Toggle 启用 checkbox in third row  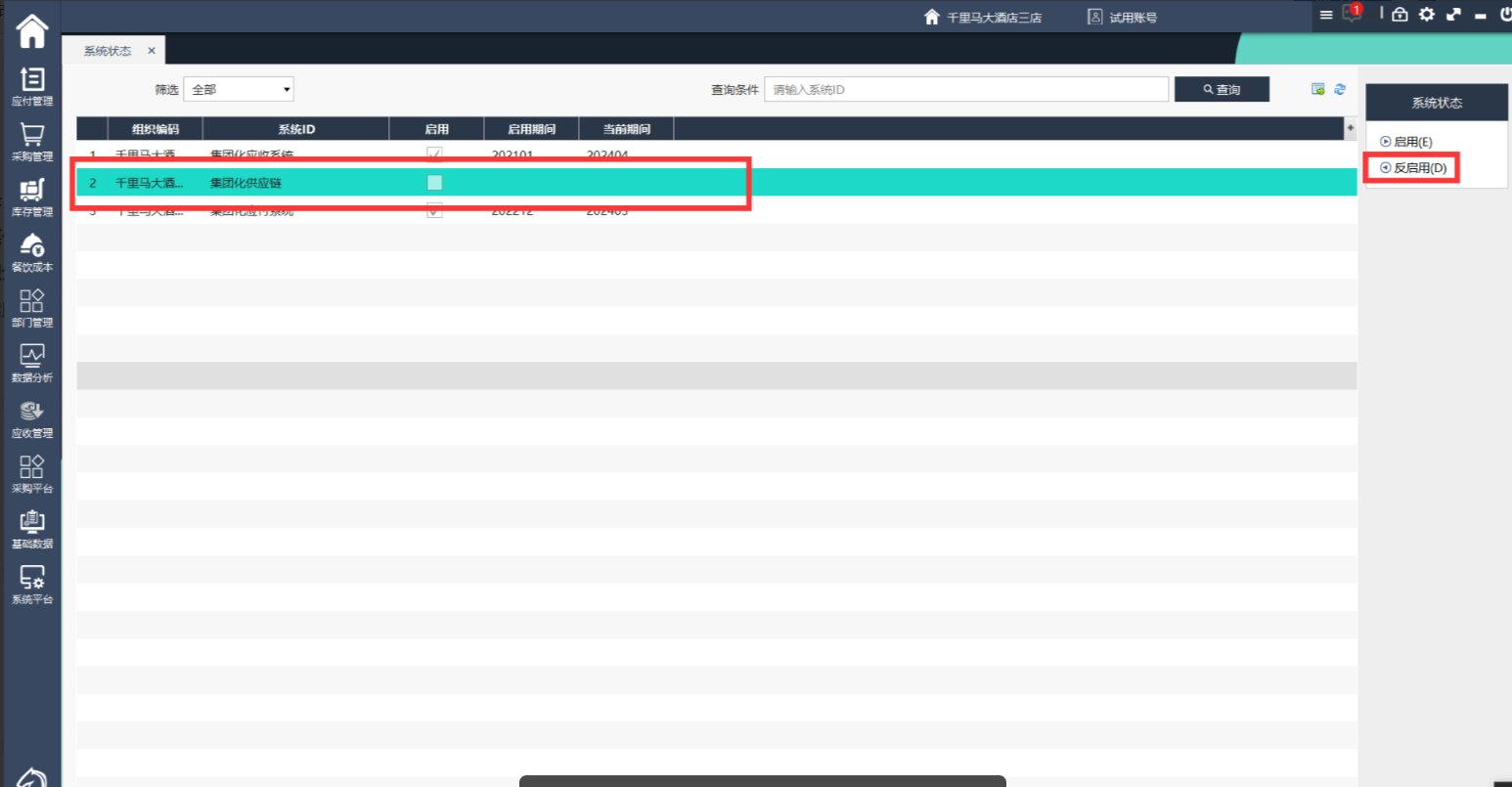[435, 210]
